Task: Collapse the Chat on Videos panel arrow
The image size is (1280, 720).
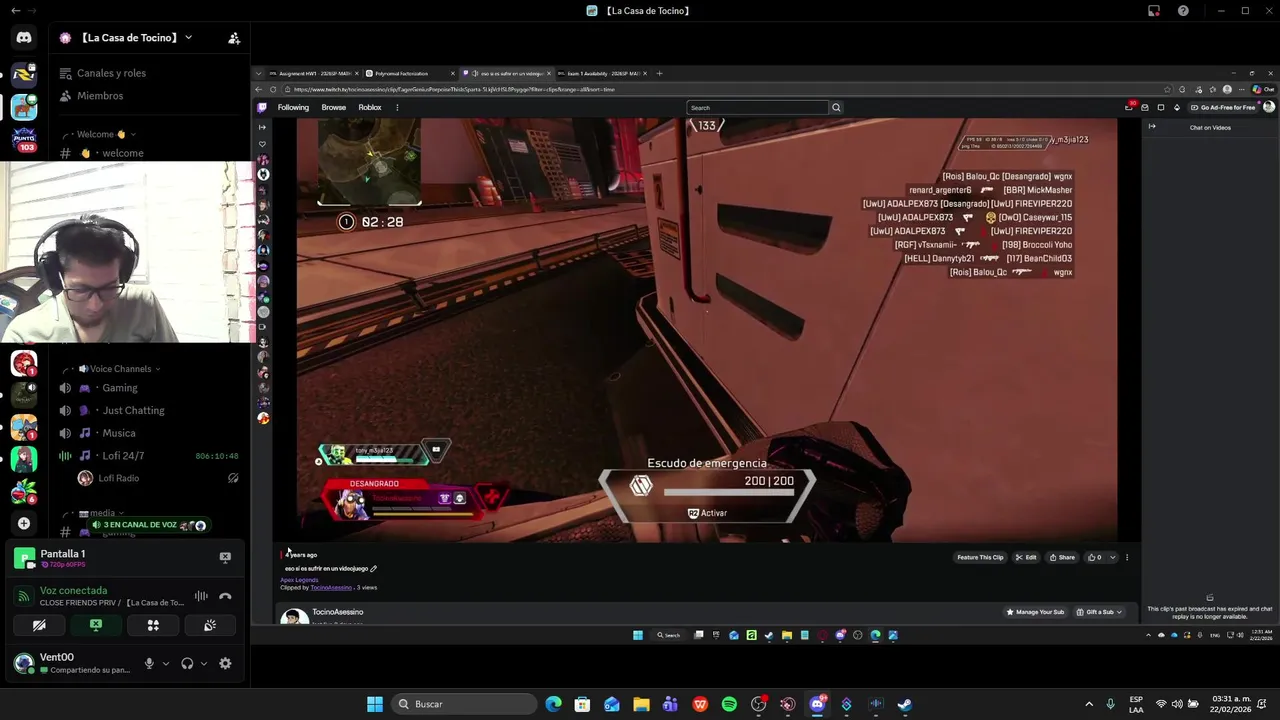Action: tap(1152, 127)
